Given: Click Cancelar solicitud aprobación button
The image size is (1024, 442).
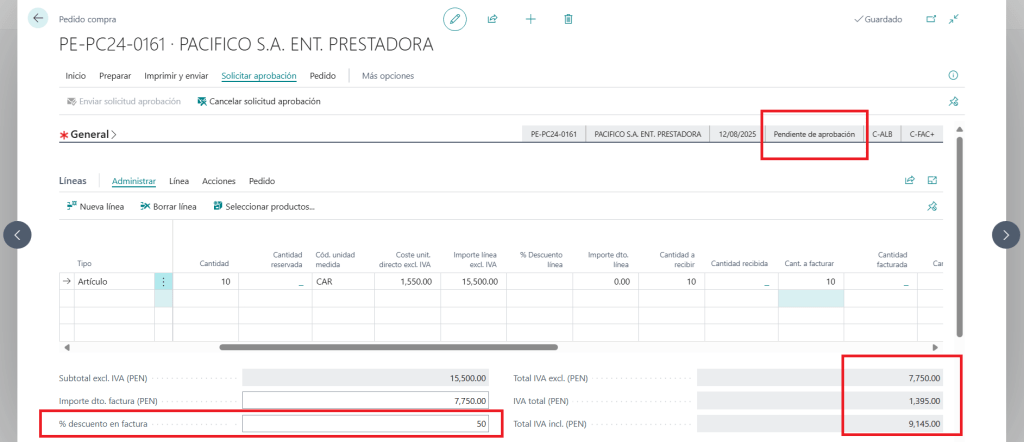Looking at the screenshot, I should tap(259, 101).
